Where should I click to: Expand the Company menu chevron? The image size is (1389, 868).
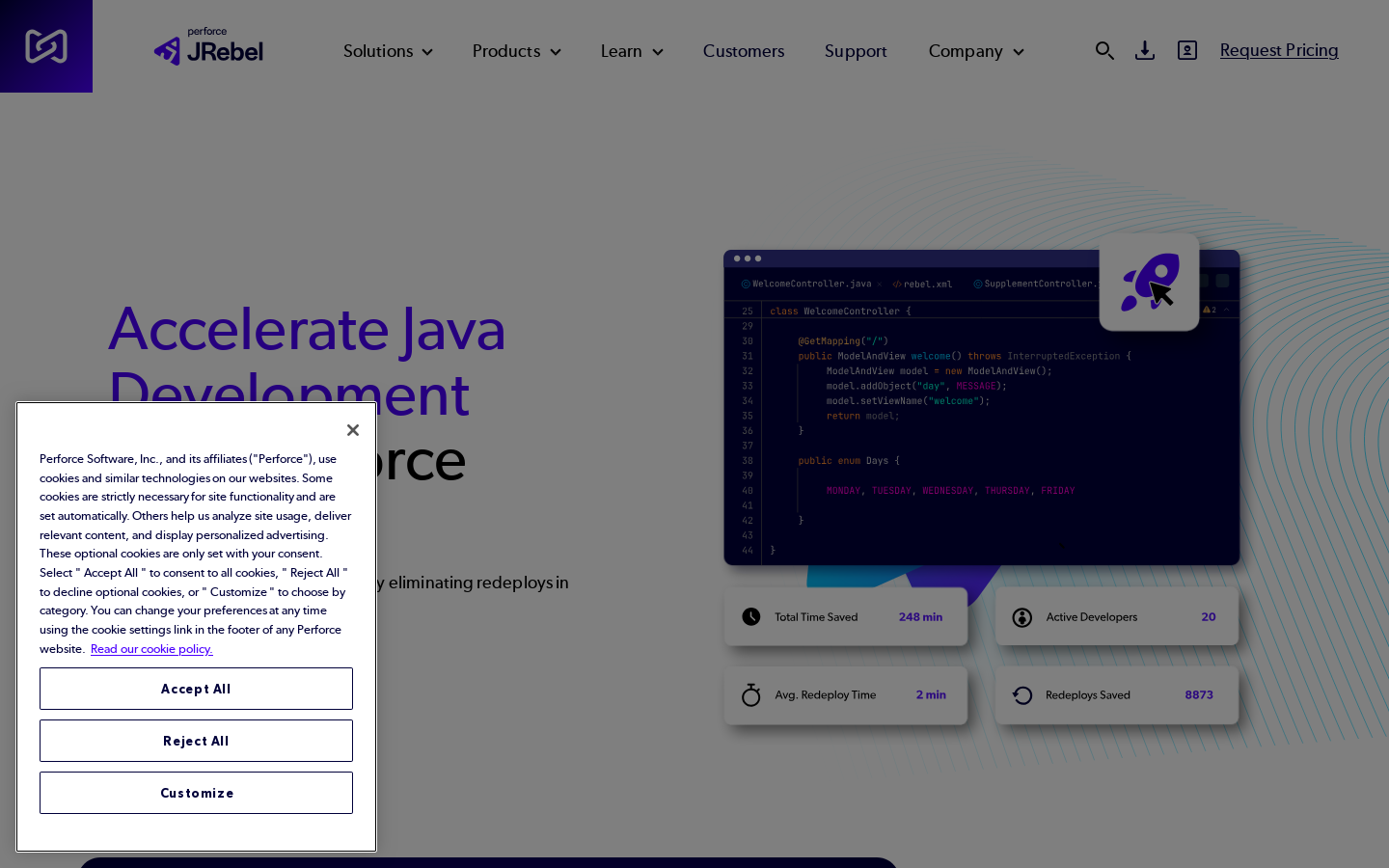(1019, 52)
